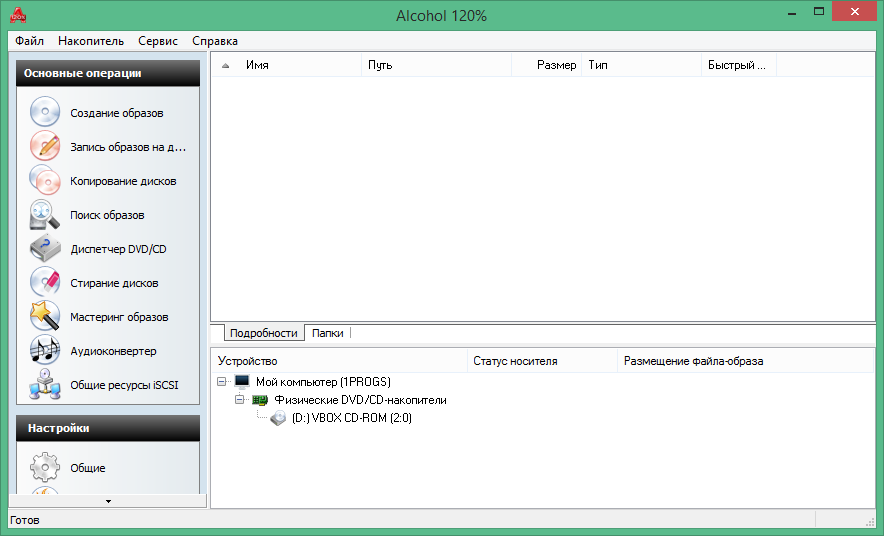Switch to the Подробности tab
The height and width of the screenshot is (536, 884).
(263, 333)
